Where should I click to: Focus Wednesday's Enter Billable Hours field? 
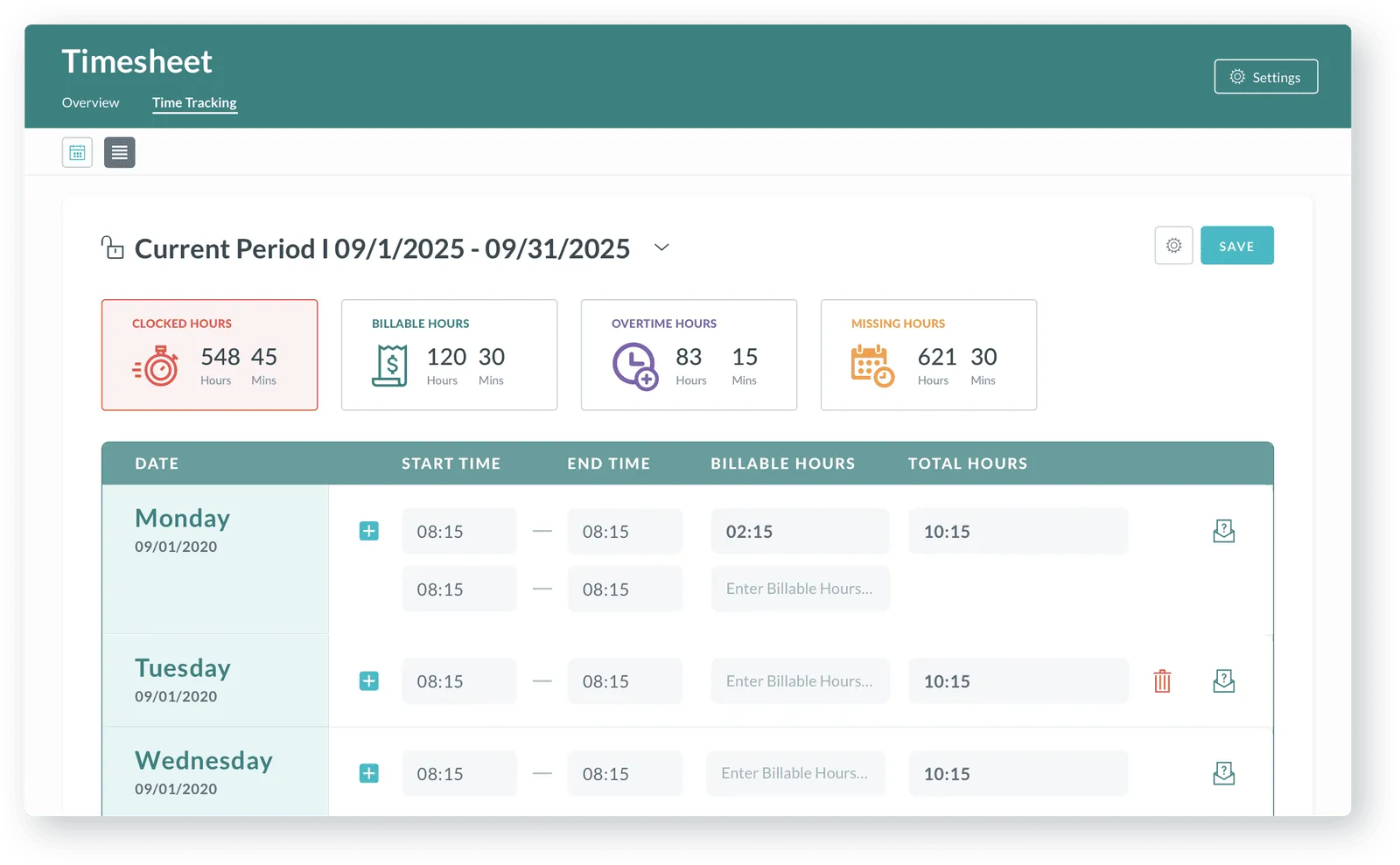(795, 773)
